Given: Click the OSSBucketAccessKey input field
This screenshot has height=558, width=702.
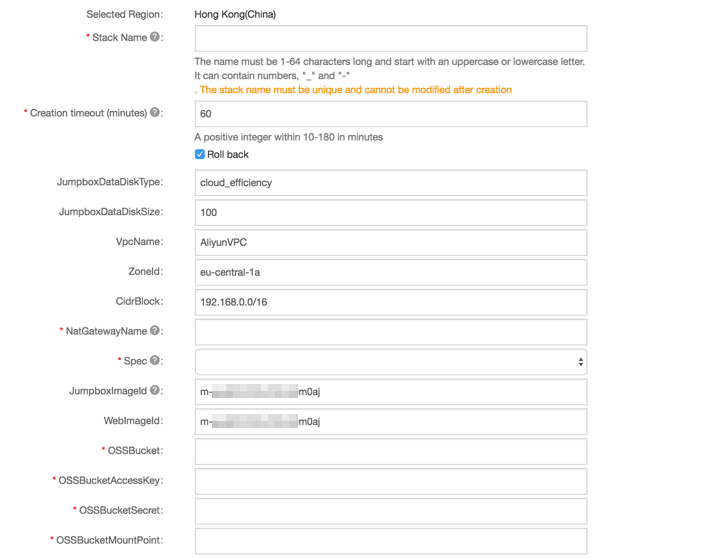Looking at the screenshot, I should [391, 481].
